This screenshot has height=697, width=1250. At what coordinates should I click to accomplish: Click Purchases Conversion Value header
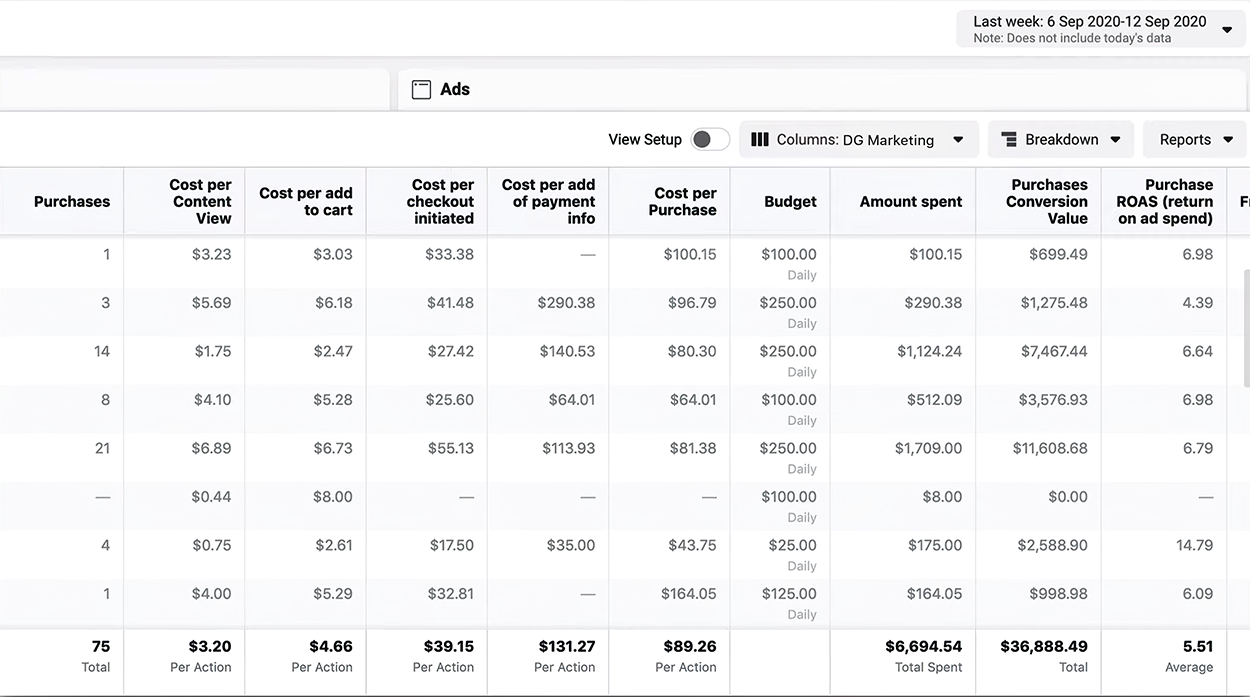(x=1047, y=201)
